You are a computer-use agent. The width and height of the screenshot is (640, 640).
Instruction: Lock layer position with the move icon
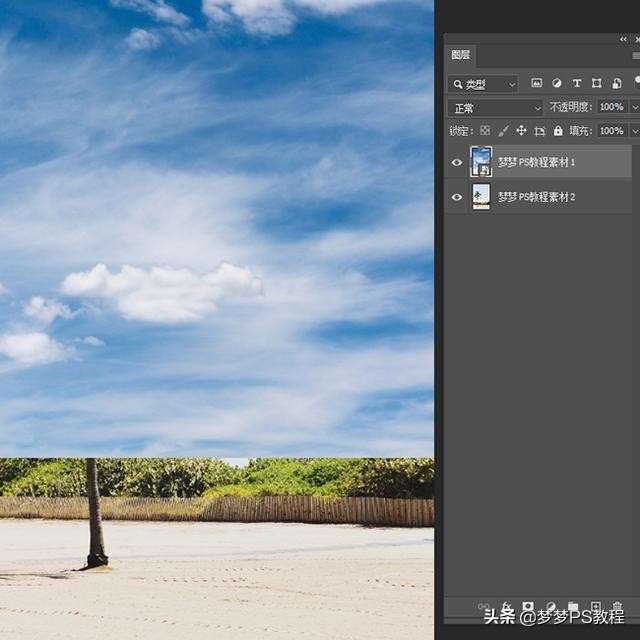pyautogui.click(x=521, y=131)
